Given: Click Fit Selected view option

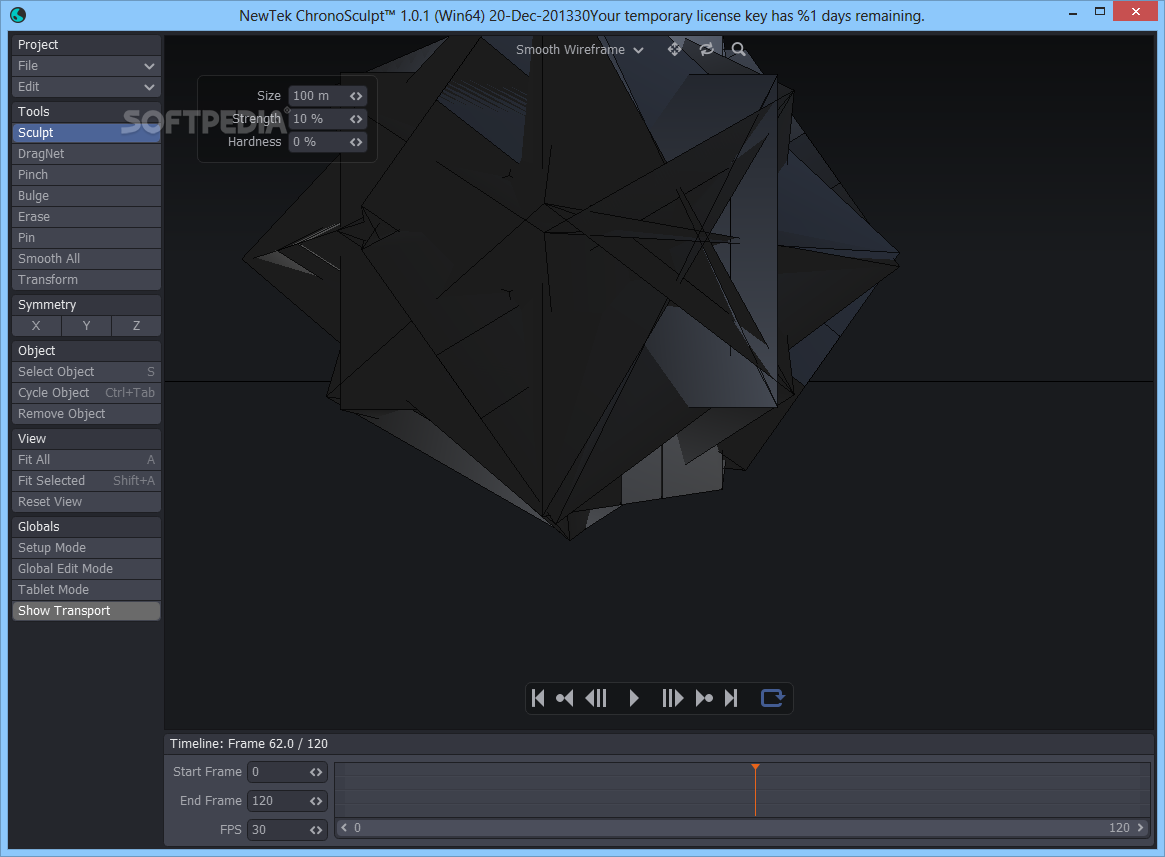Looking at the screenshot, I should [x=86, y=481].
